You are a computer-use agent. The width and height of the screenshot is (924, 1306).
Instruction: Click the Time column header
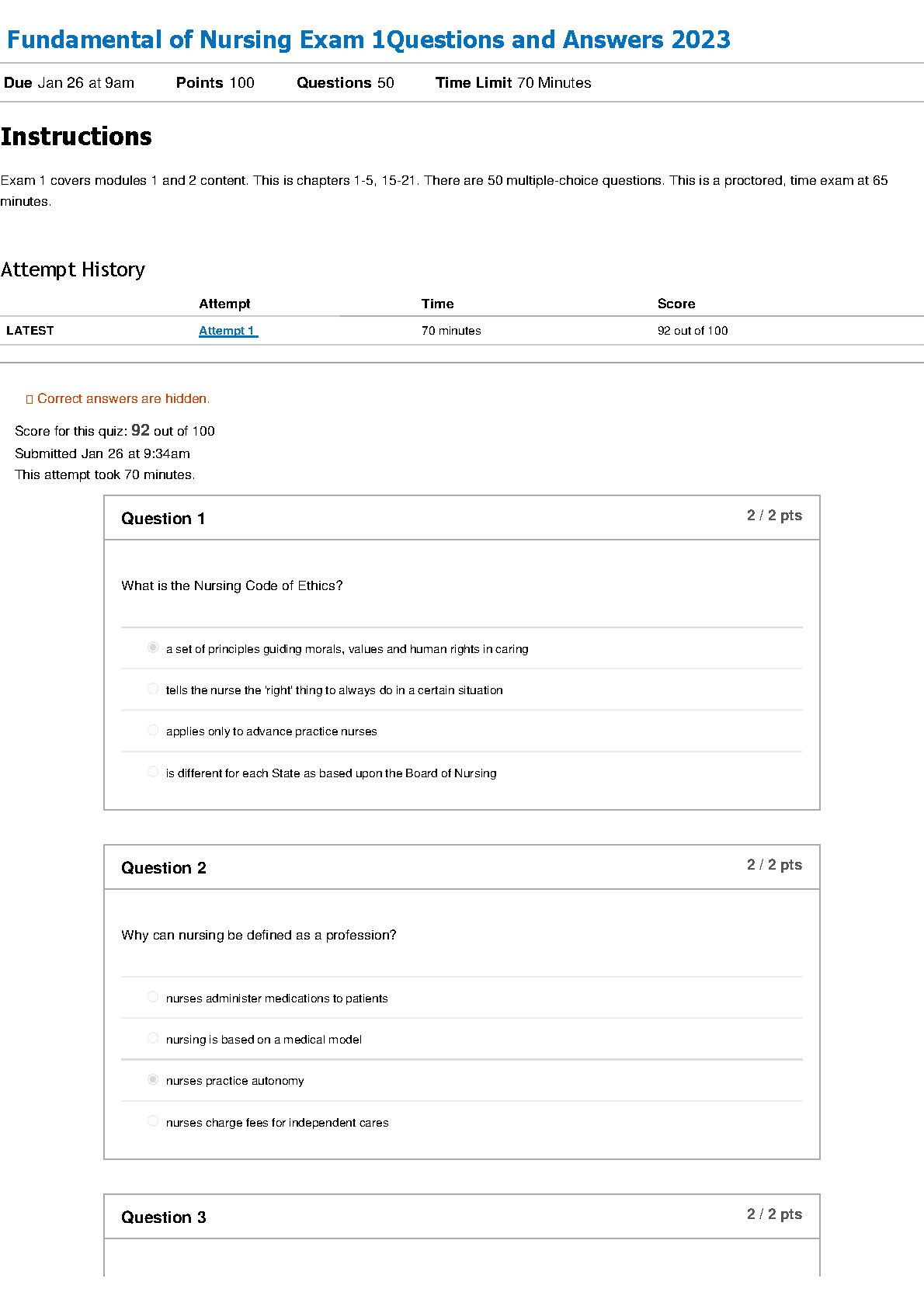tap(437, 304)
